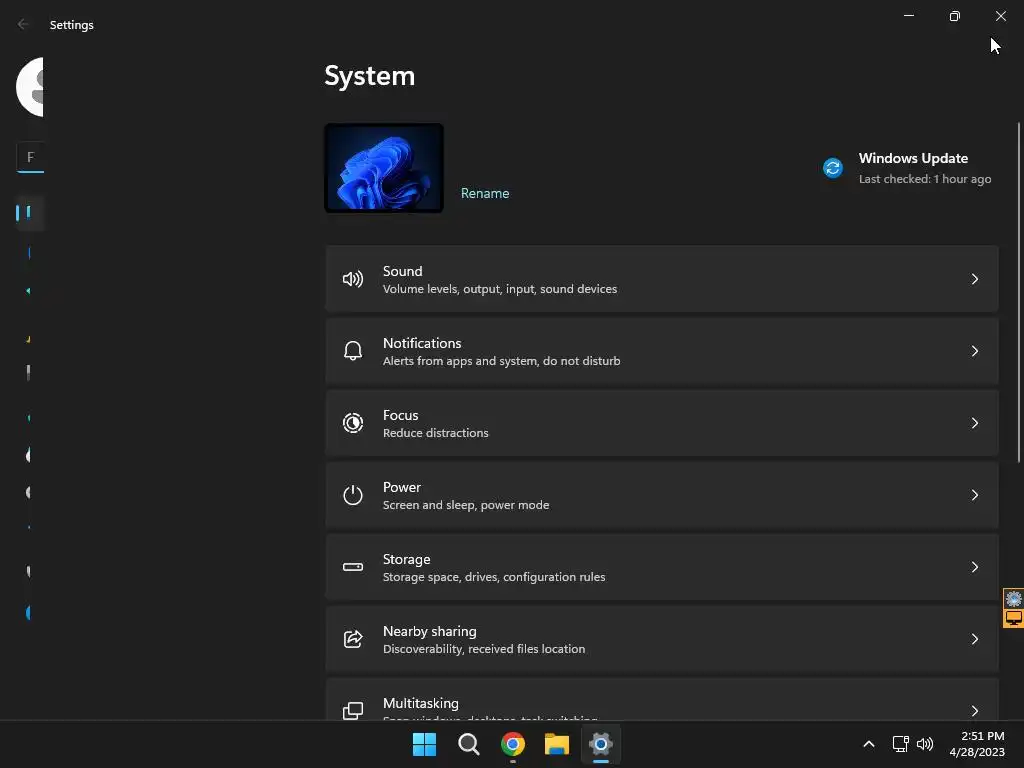Image resolution: width=1024 pixels, height=768 pixels.
Task: Go back with the Settings back arrow
Action: coord(23,25)
